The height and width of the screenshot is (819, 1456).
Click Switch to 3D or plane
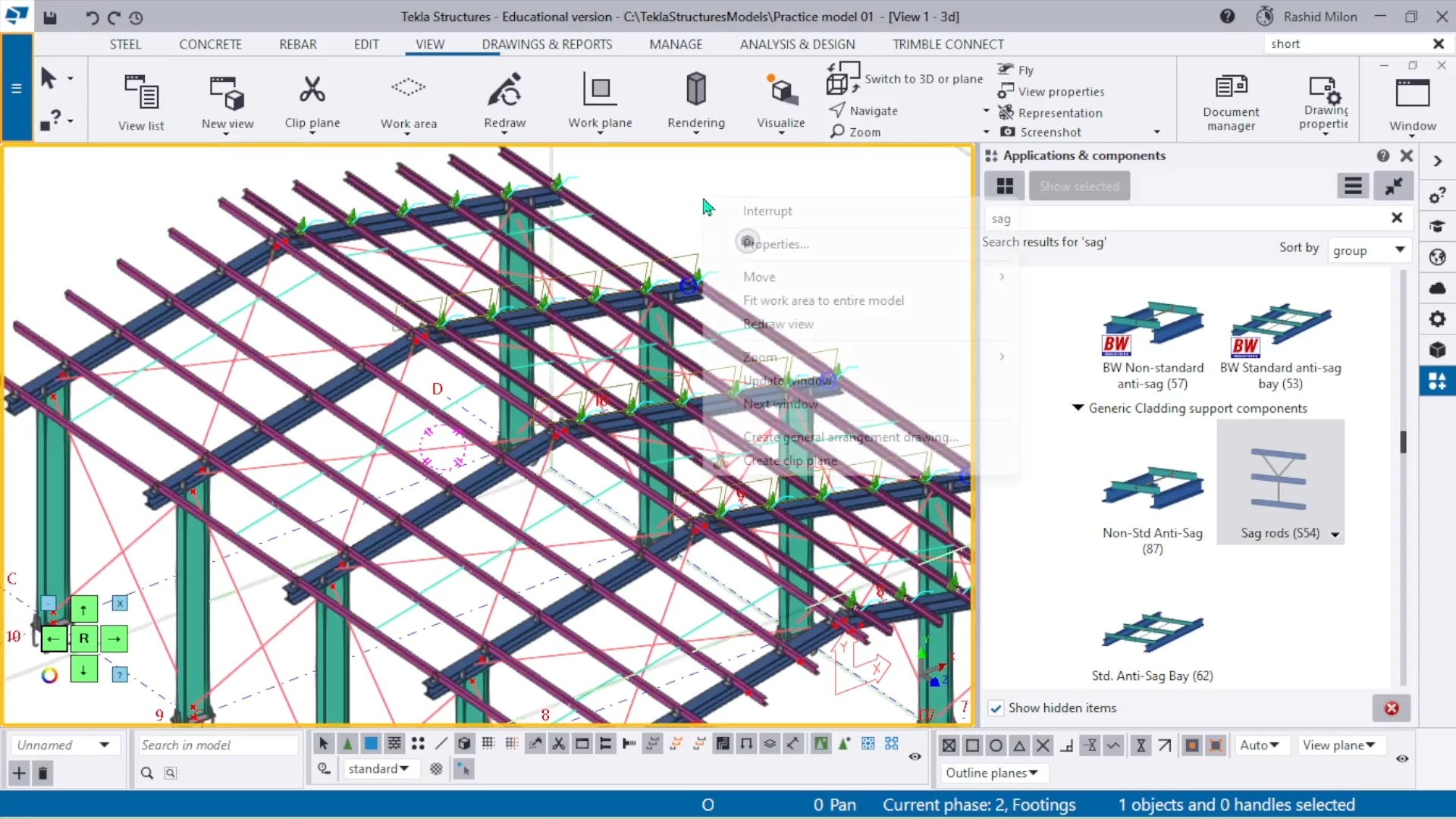coord(905,79)
